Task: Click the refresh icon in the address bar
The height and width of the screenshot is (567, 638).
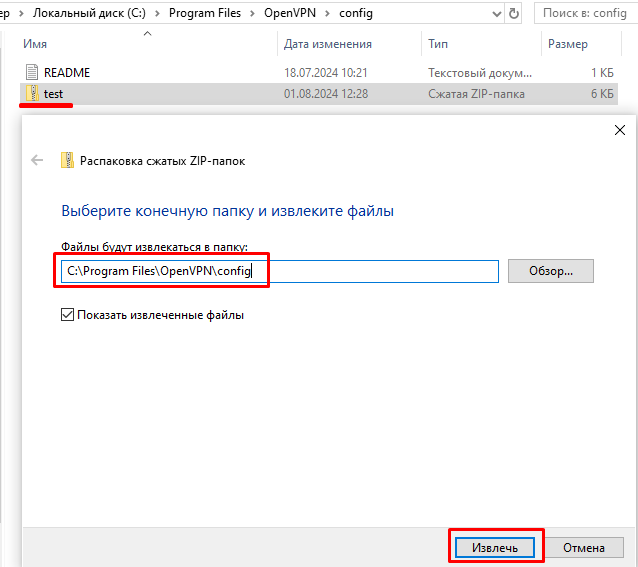Action: 514,14
